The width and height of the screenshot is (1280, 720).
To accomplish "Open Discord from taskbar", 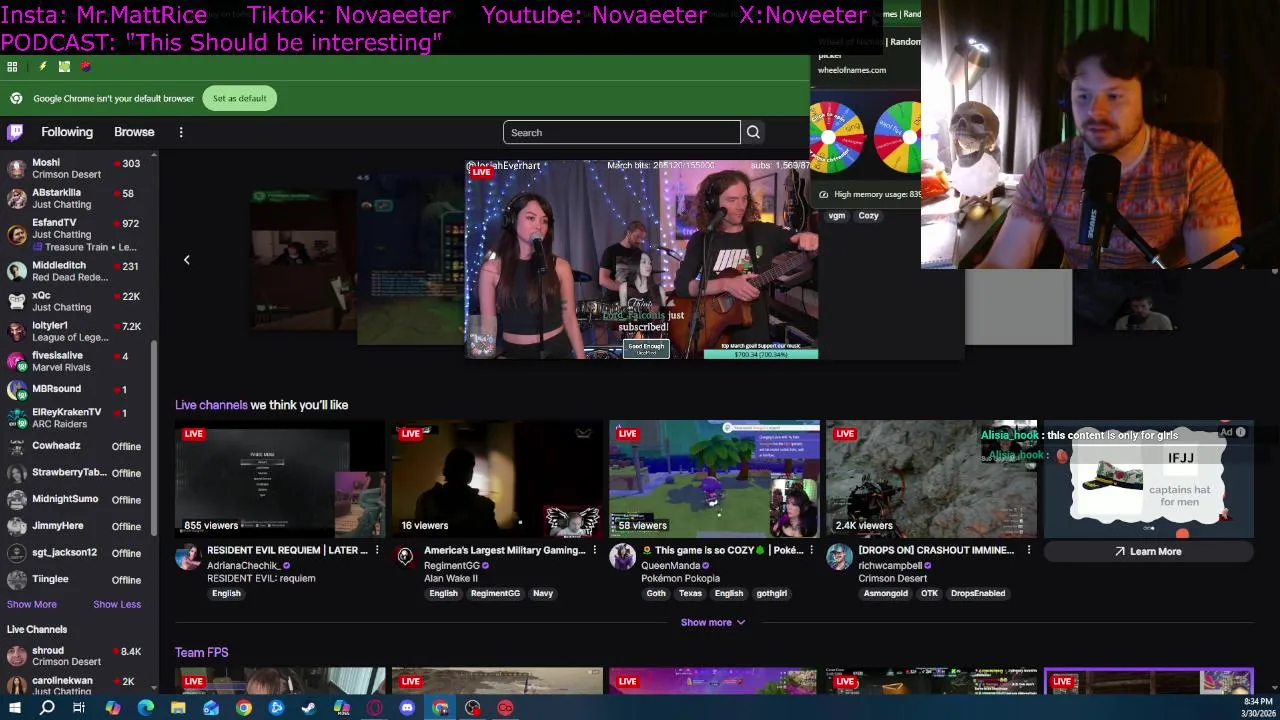I will [407, 708].
